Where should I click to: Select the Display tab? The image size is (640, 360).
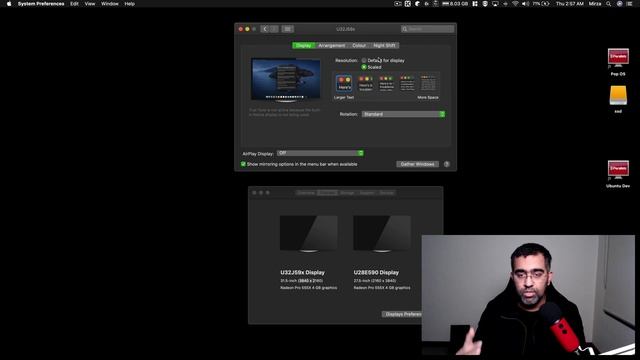303,45
